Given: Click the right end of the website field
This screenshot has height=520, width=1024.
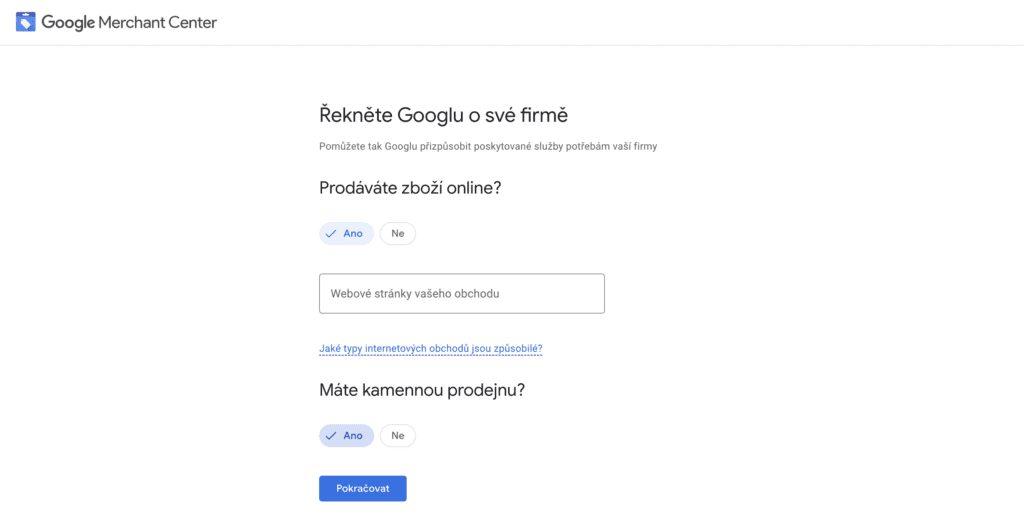Looking at the screenshot, I should (x=590, y=294).
